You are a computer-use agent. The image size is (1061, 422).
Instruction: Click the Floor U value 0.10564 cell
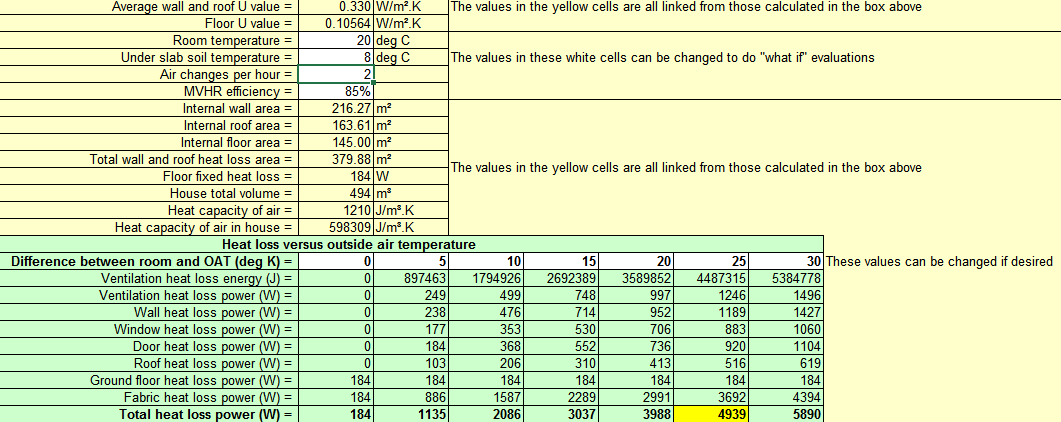336,24
